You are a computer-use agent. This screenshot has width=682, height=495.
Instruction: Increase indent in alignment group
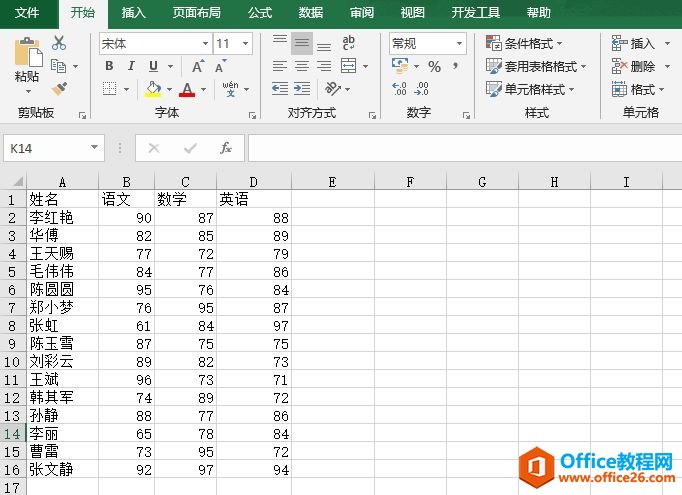pyautogui.click(x=302, y=89)
